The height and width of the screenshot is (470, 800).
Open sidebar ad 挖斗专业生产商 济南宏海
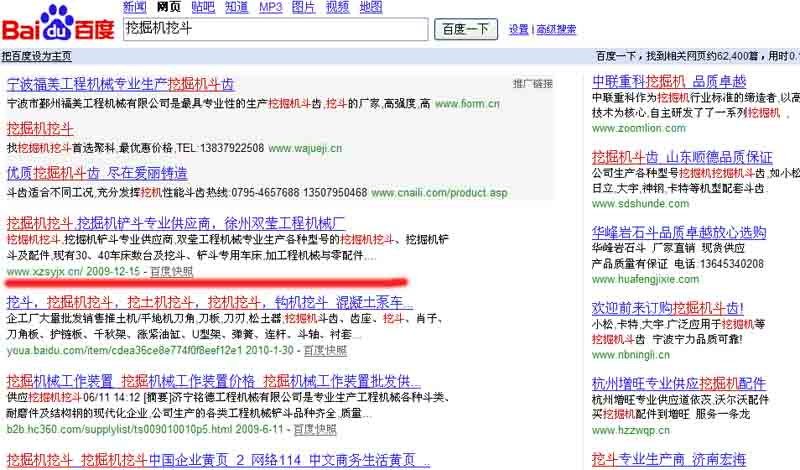[x=669, y=459]
